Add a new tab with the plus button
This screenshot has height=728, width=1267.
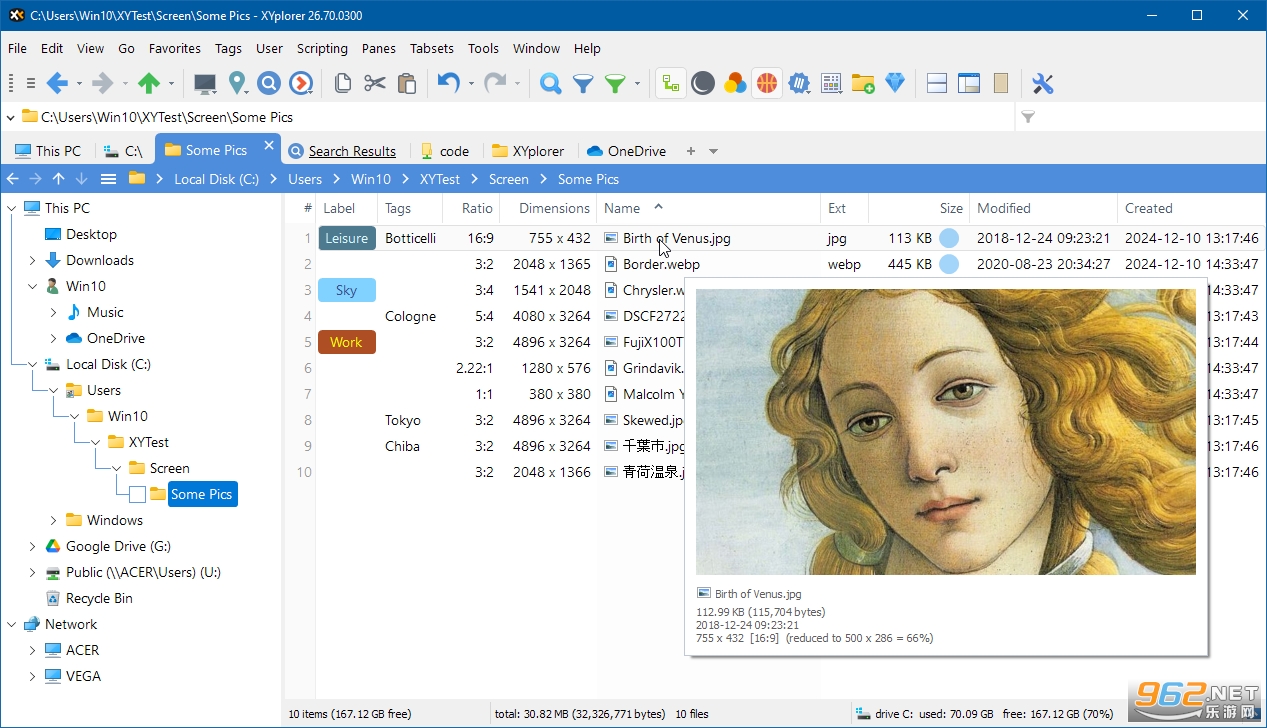click(x=690, y=151)
